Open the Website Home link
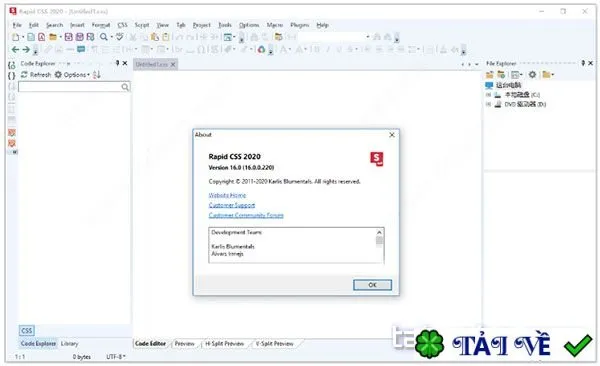600x366 pixels. 227,195
